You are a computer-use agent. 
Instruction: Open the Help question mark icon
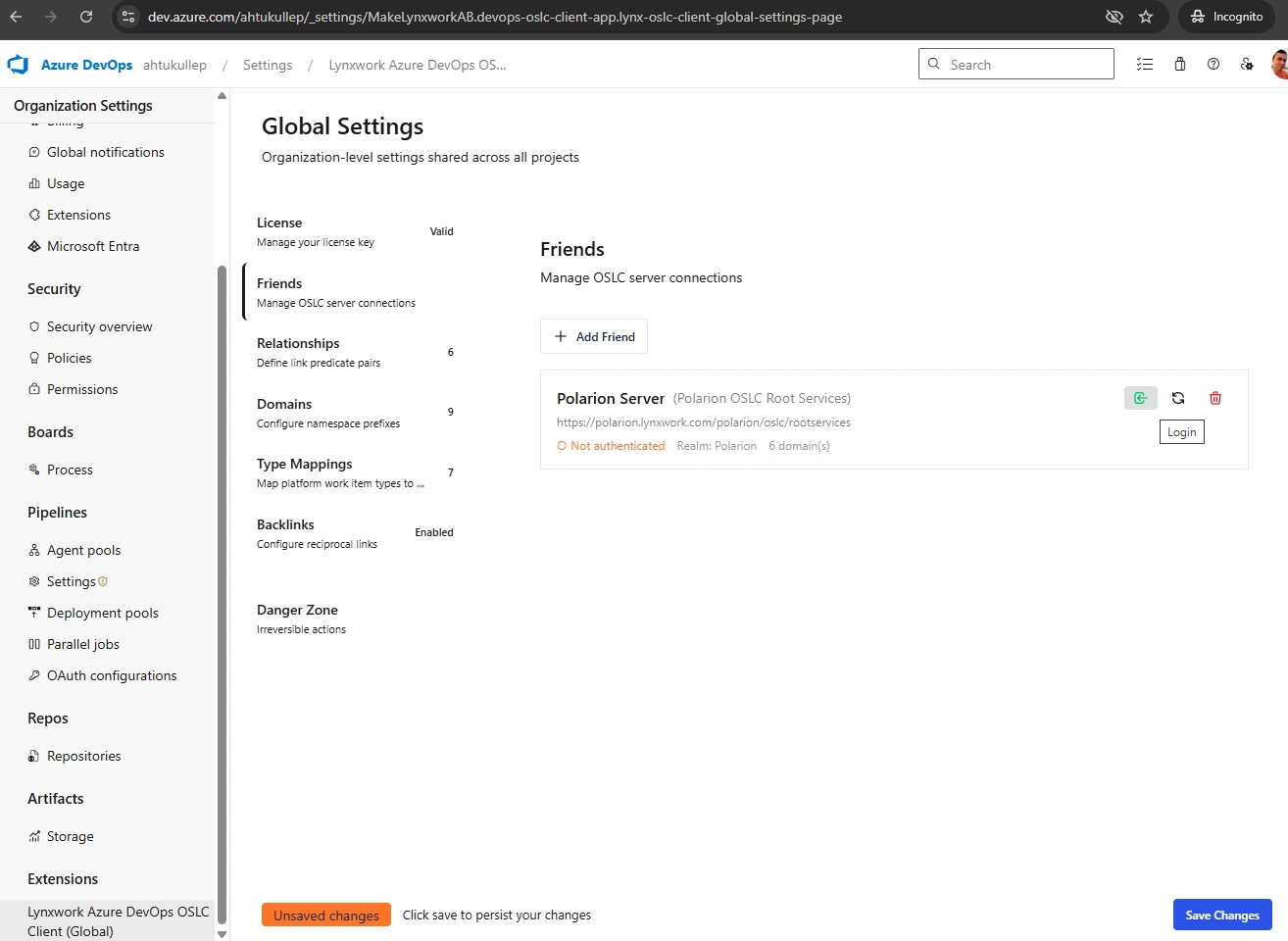1214,65
